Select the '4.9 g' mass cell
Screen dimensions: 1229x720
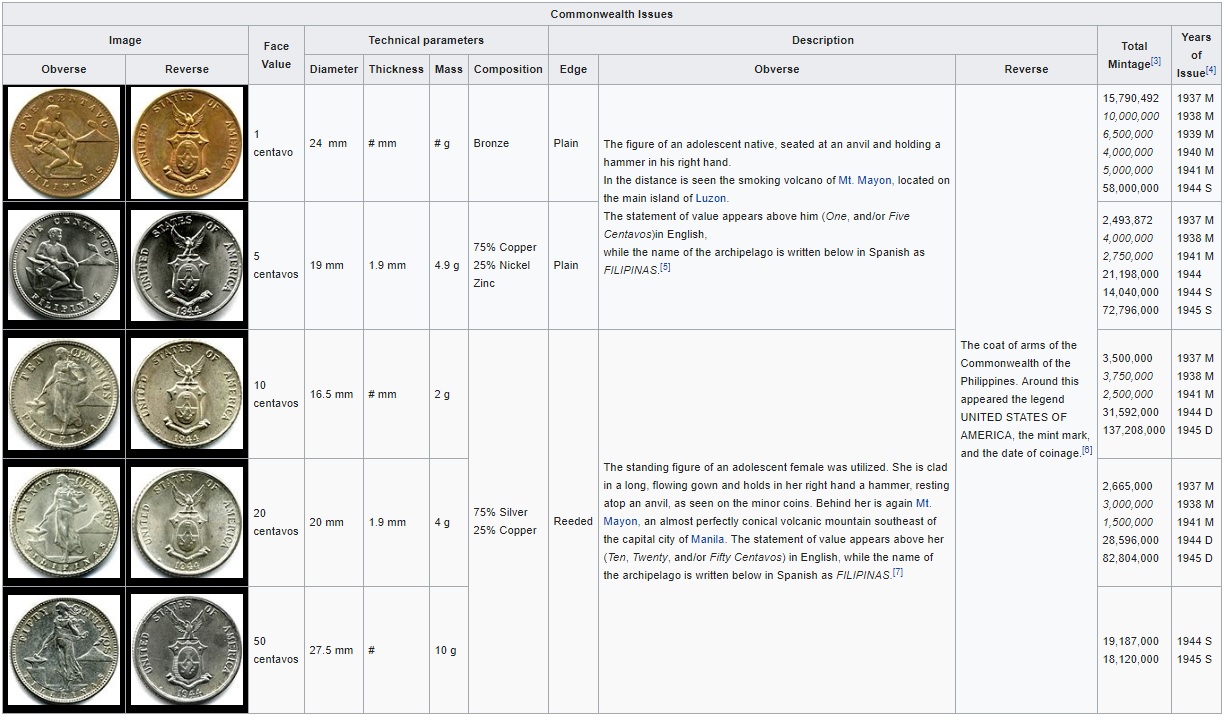pyautogui.click(x=449, y=265)
